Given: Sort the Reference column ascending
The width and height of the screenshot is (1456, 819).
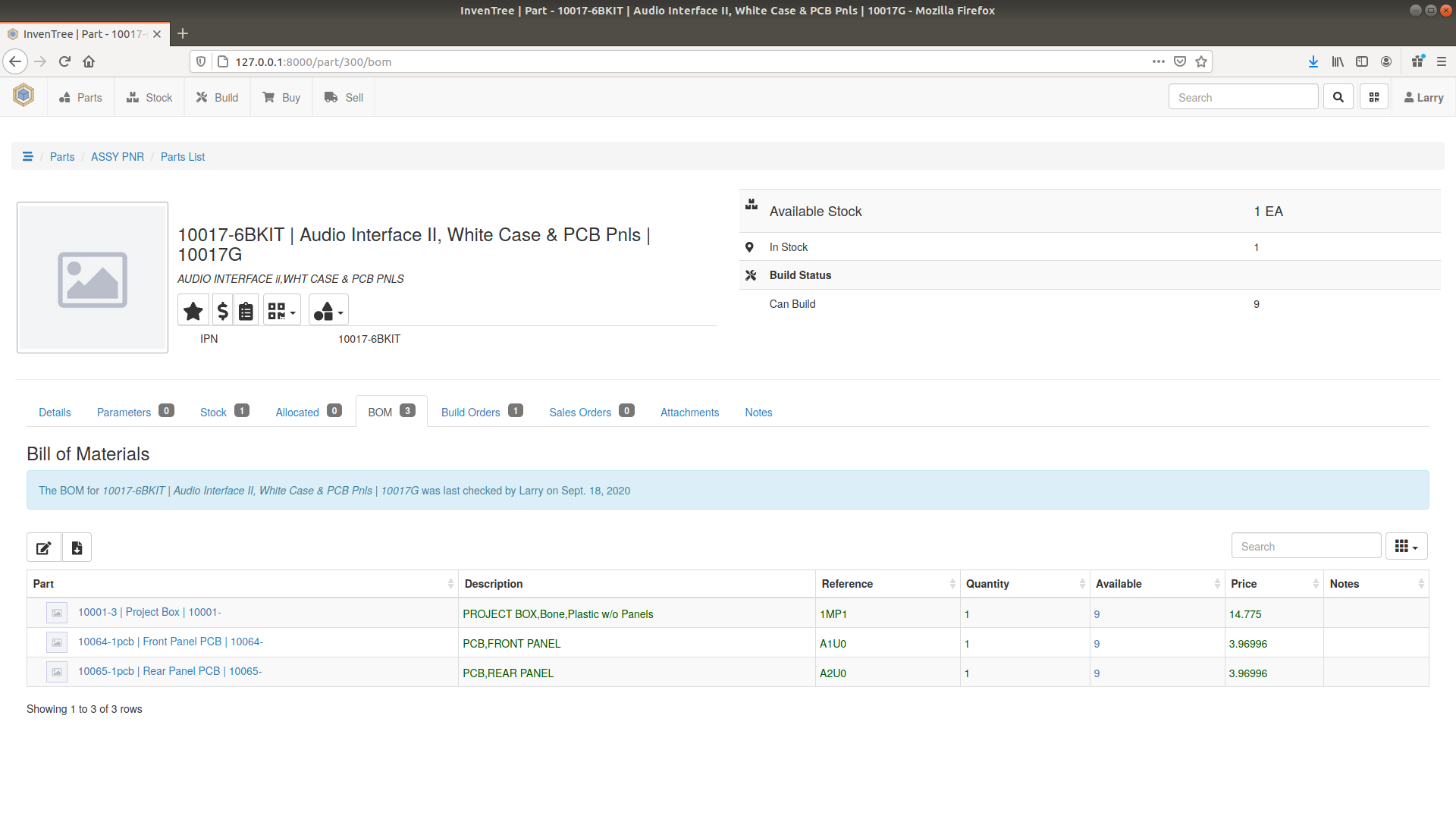Looking at the screenshot, I should pyautogui.click(x=847, y=583).
